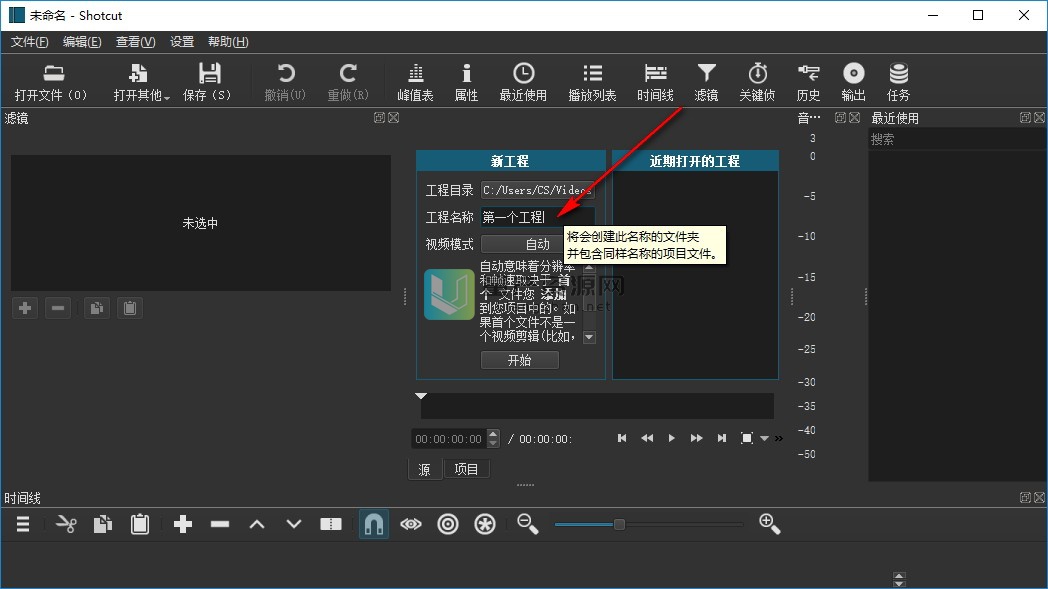
Task: Switch to the Source (源) tab
Action: coord(424,469)
